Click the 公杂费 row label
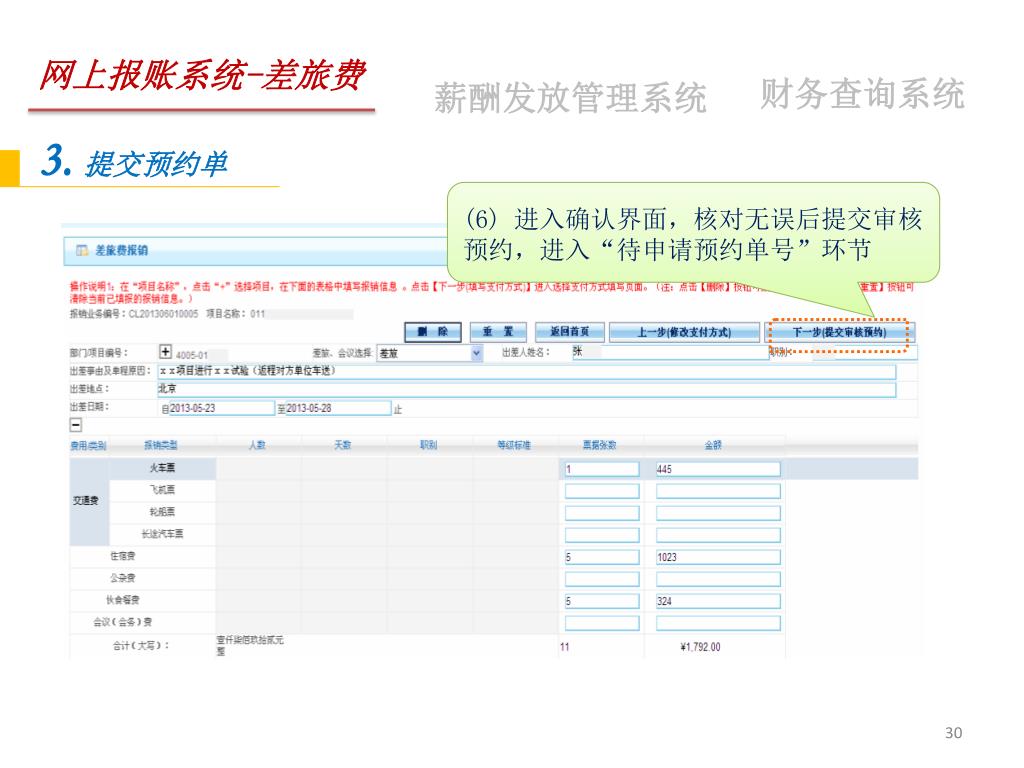1024x768 pixels. 123,578
